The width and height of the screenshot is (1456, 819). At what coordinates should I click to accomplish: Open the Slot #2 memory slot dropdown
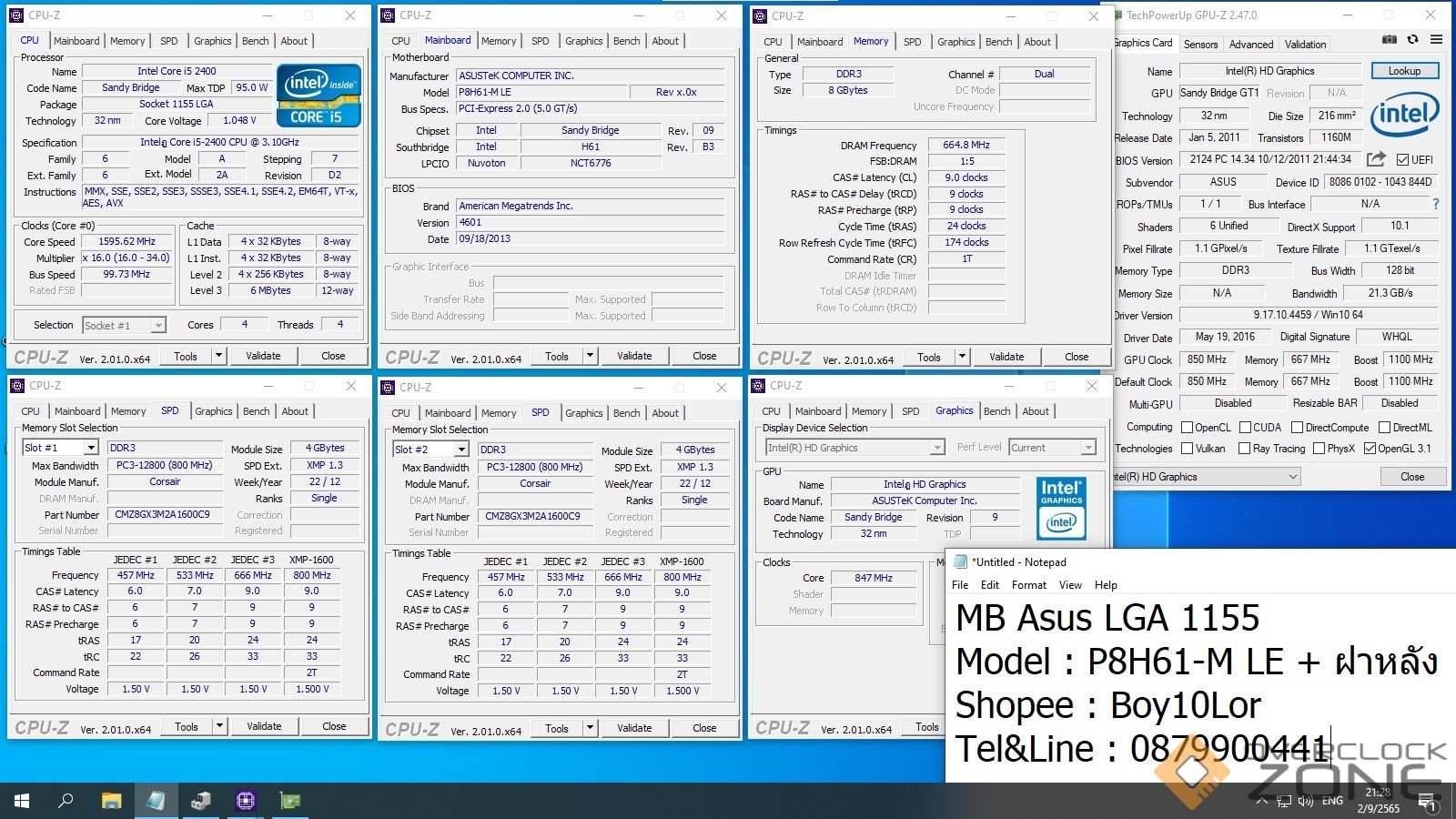461,450
